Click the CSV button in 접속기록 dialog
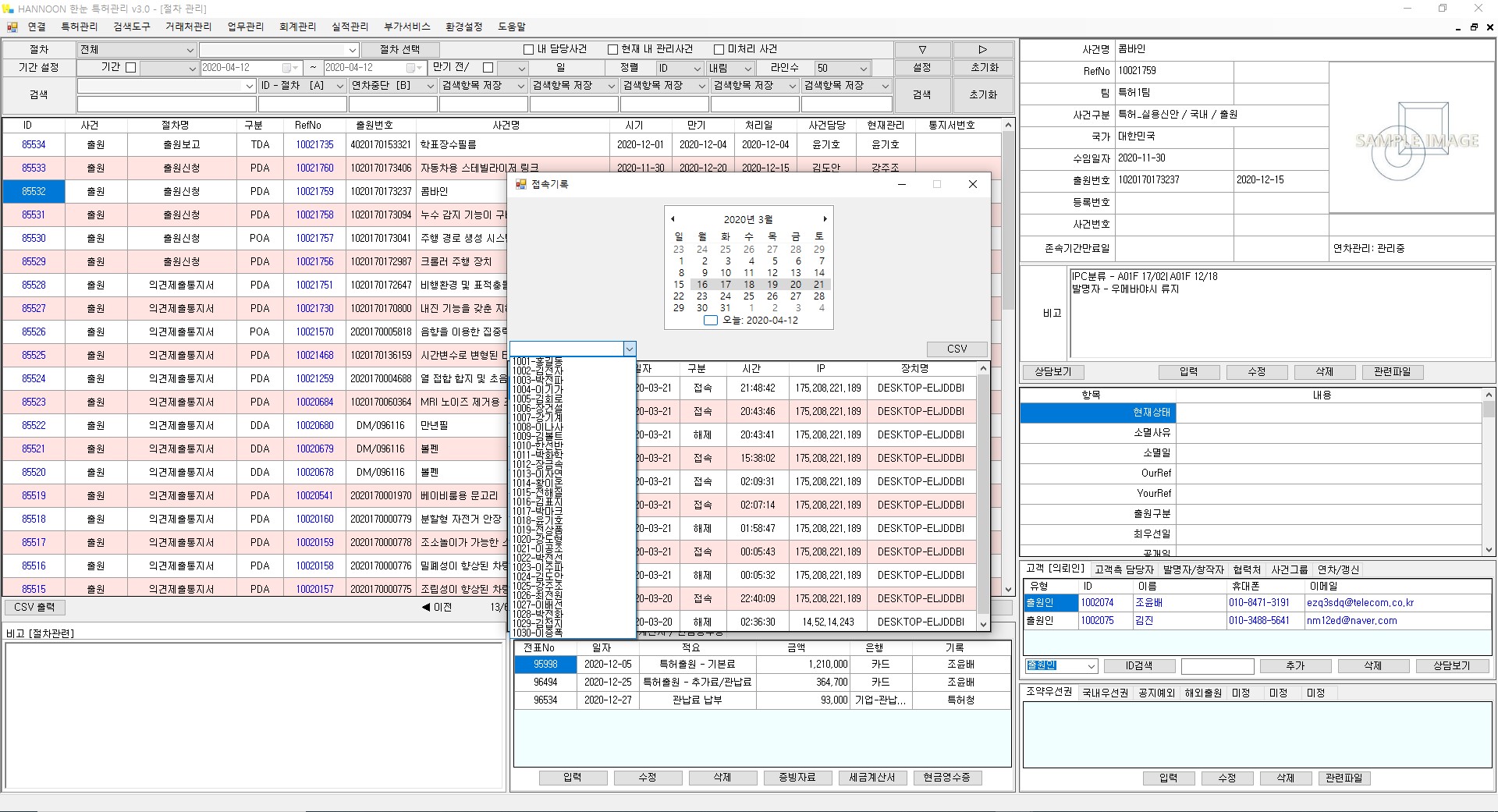 click(x=957, y=349)
